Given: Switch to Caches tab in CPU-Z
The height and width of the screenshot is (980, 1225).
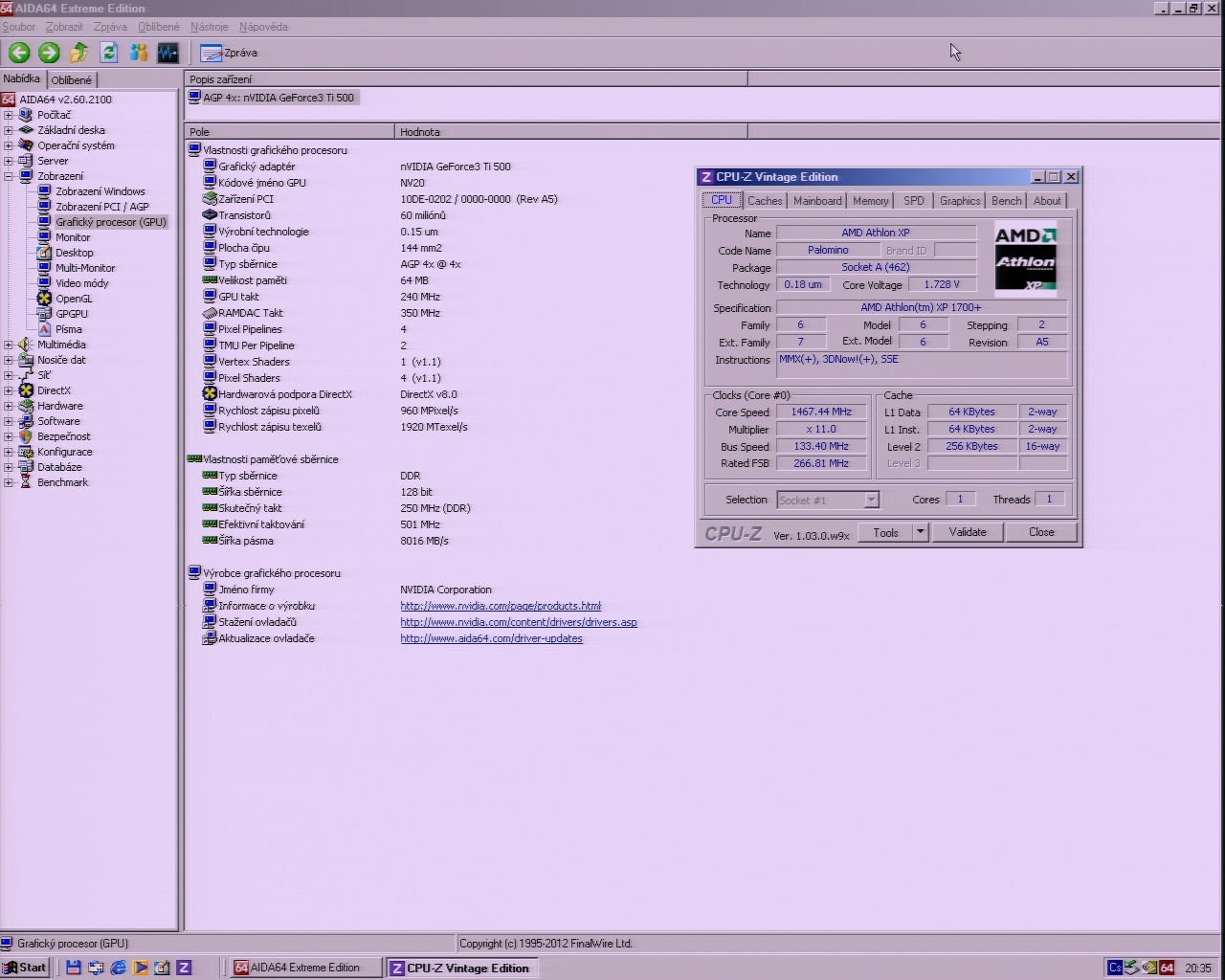Looking at the screenshot, I should [765, 201].
